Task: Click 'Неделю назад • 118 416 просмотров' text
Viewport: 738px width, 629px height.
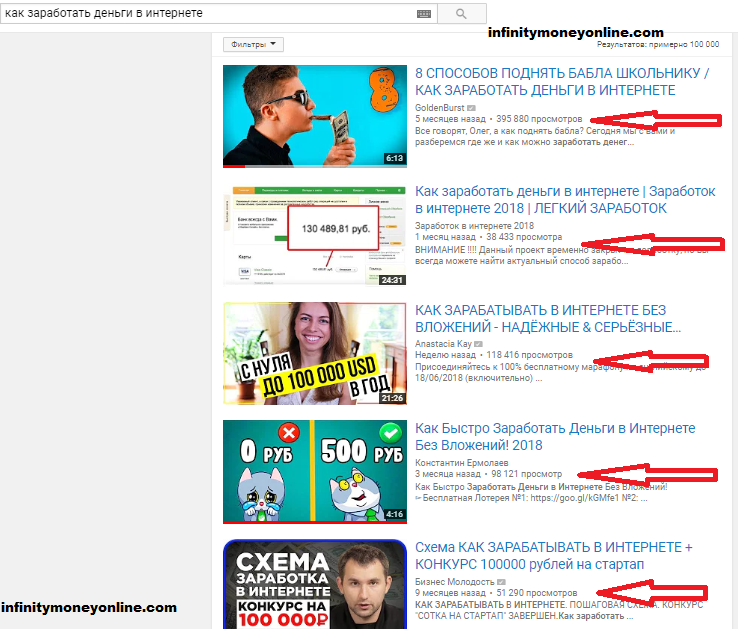Action: [x=494, y=355]
